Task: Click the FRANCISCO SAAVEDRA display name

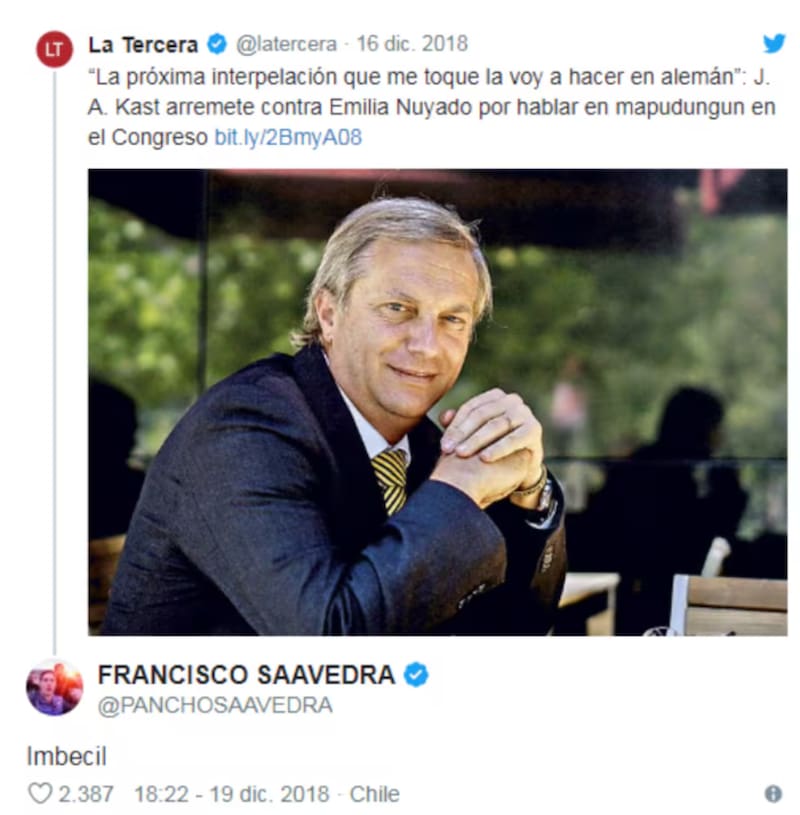Action: 246,675
